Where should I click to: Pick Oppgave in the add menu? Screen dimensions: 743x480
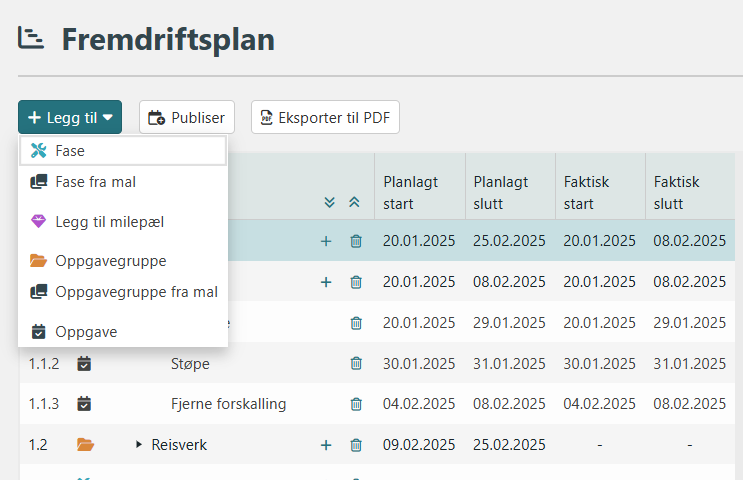pos(86,331)
